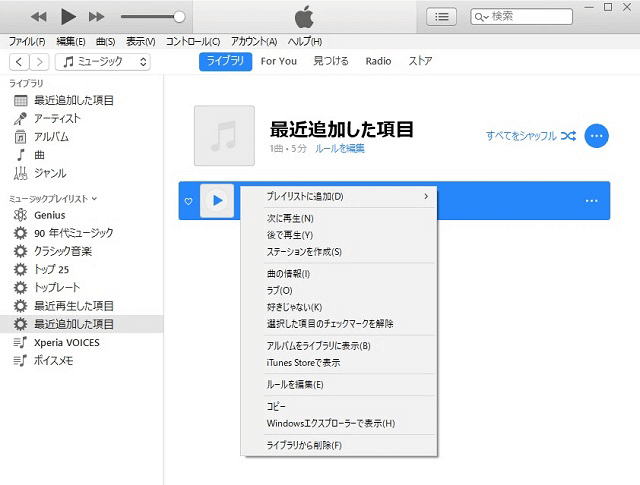Click the Play button in top toolbar
640x485 pixels.
68,16
